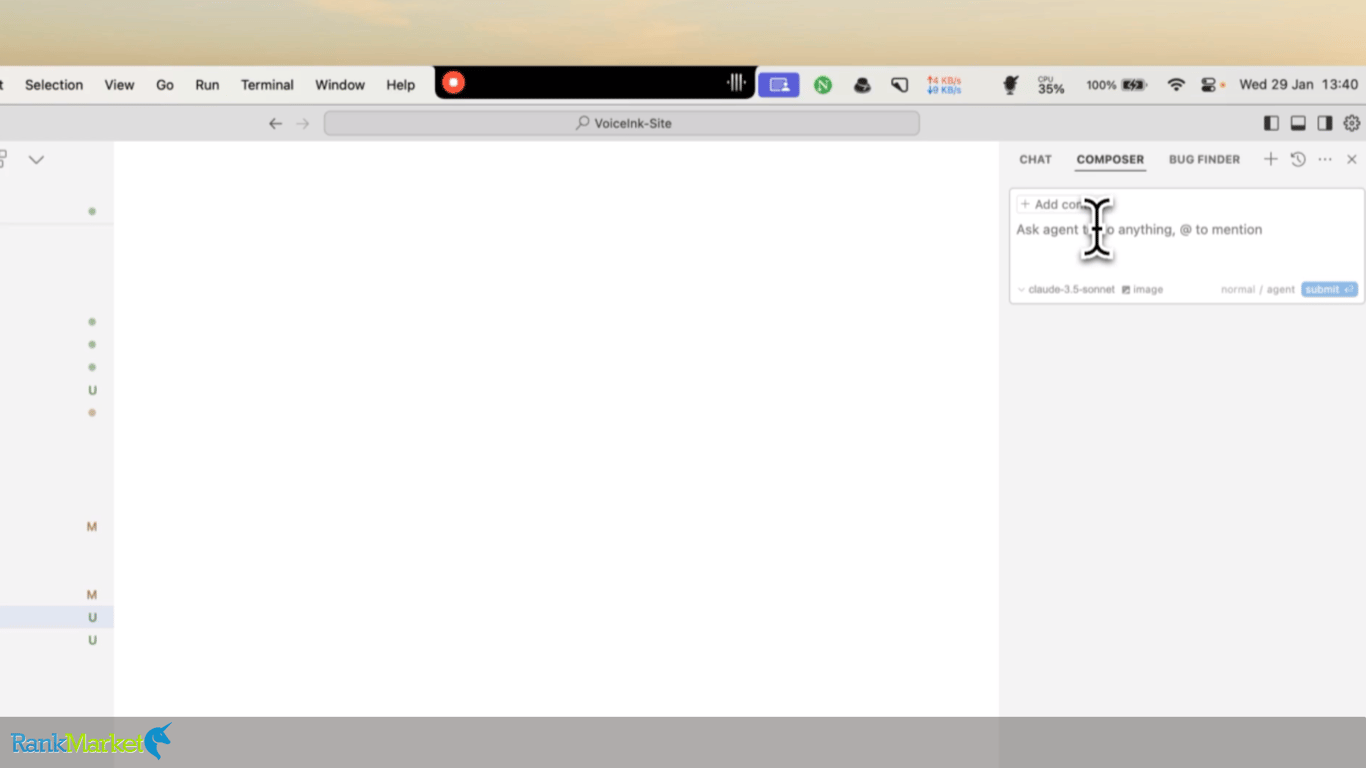
Task: Click the network speed KB/s indicator
Action: coord(944,85)
